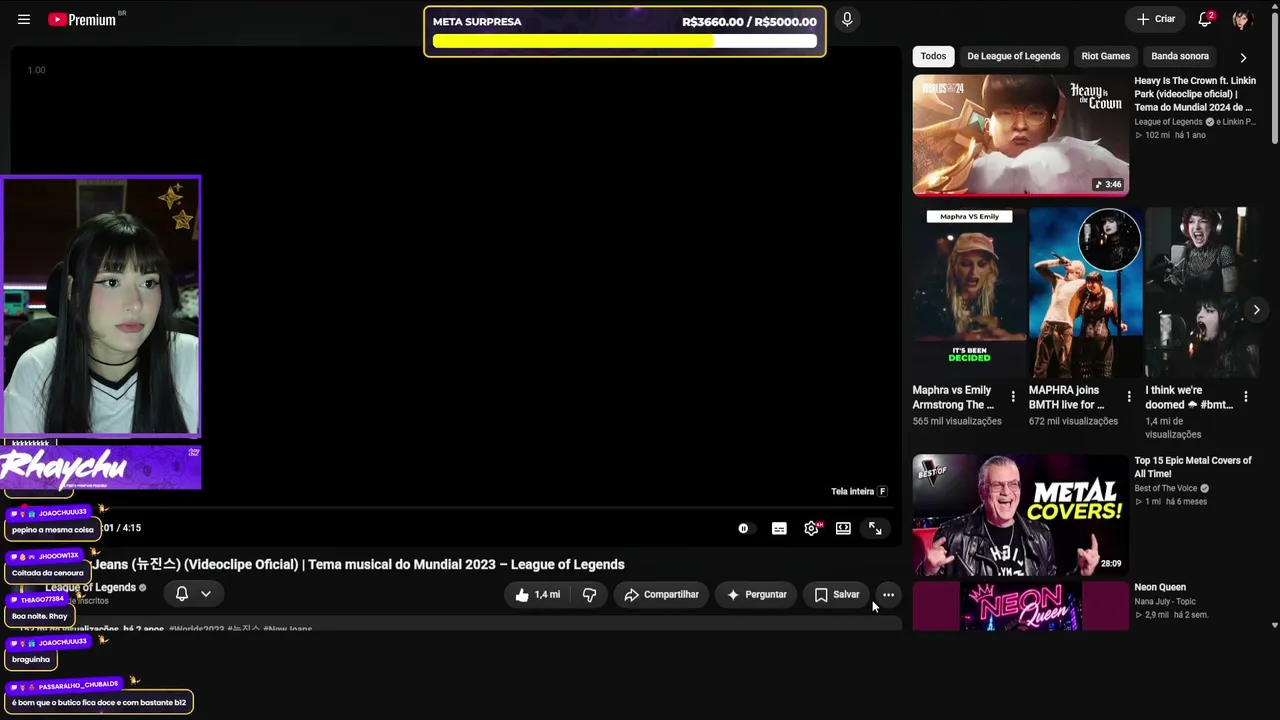The width and height of the screenshot is (1280, 720).
Task: Expand notification options chevron beside bell
Action: click(x=206, y=594)
